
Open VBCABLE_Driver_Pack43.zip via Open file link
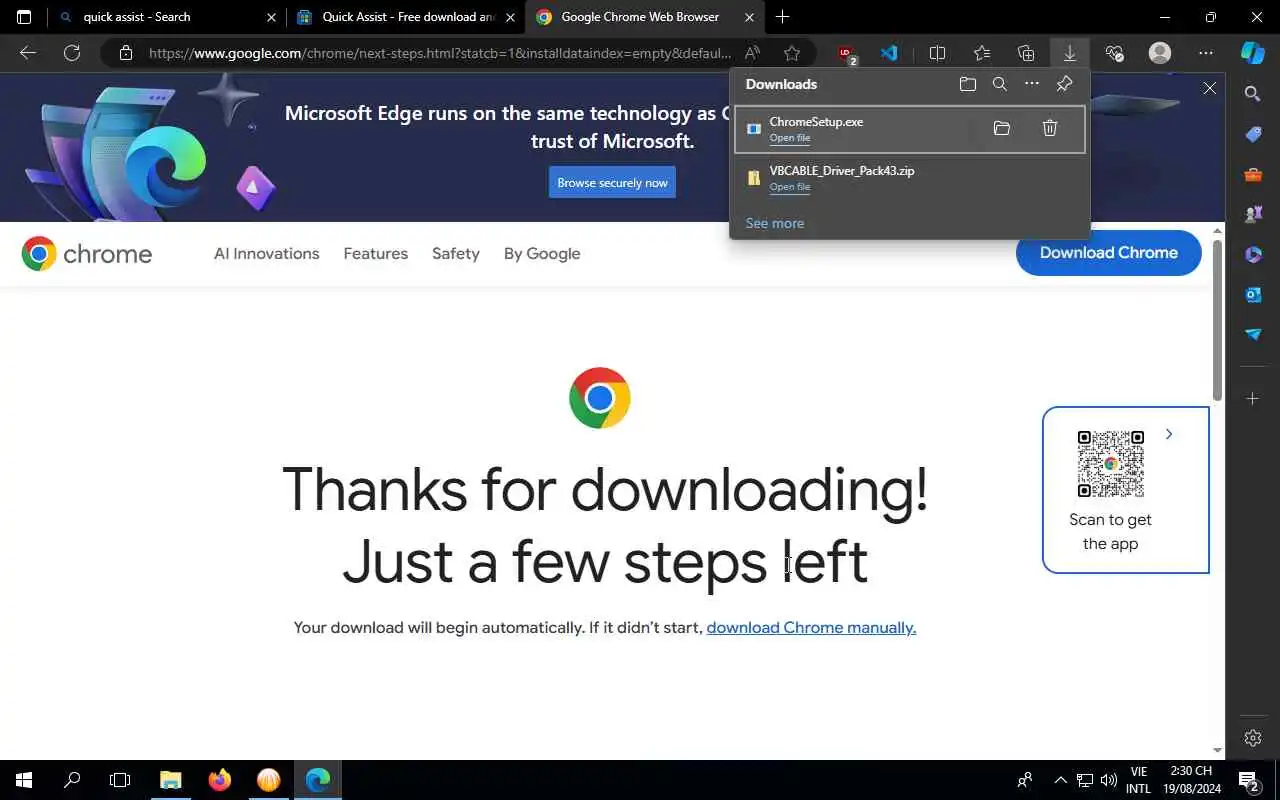789,187
